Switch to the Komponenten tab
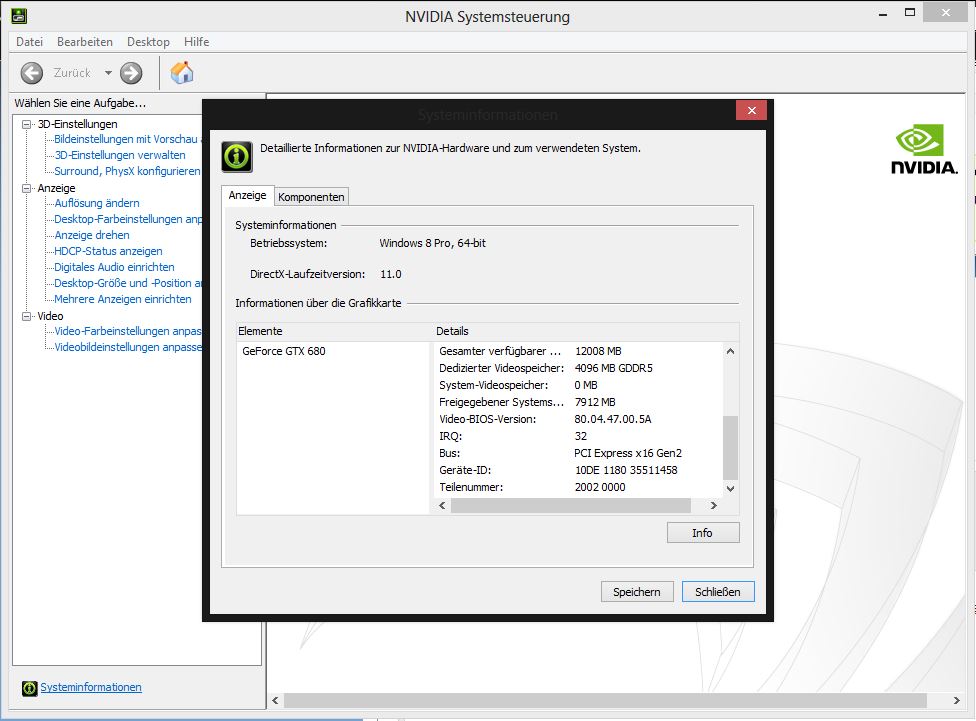The height and width of the screenshot is (721, 976). (x=311, y=197)
